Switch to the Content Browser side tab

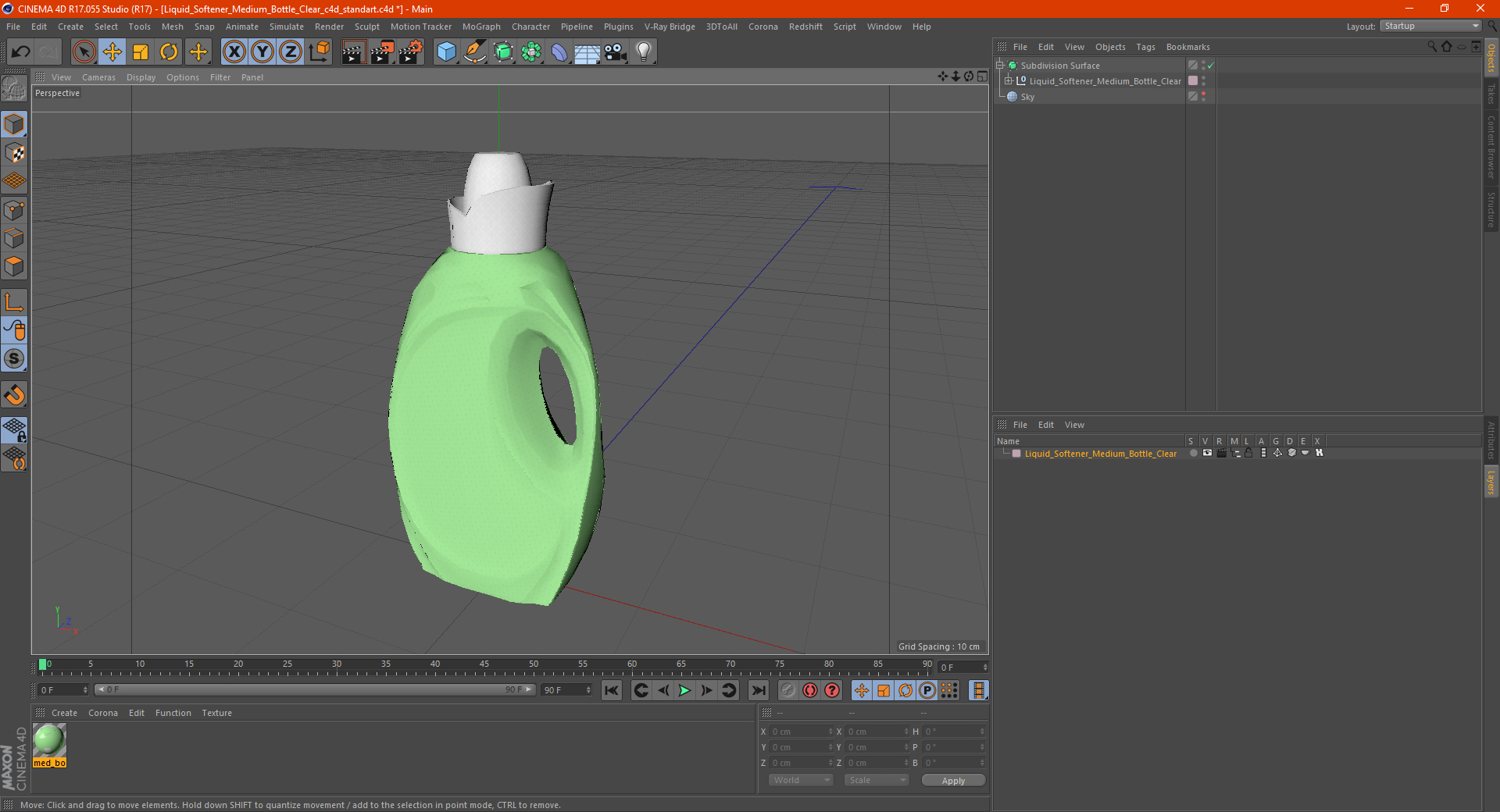tap(1491, 148)
